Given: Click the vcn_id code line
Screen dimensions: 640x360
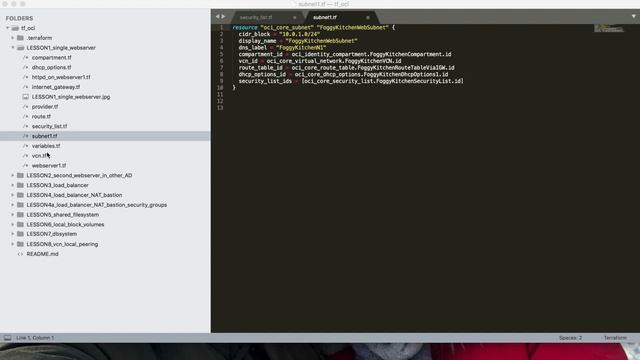Looking at the screenshot, I should pos(320,61).
